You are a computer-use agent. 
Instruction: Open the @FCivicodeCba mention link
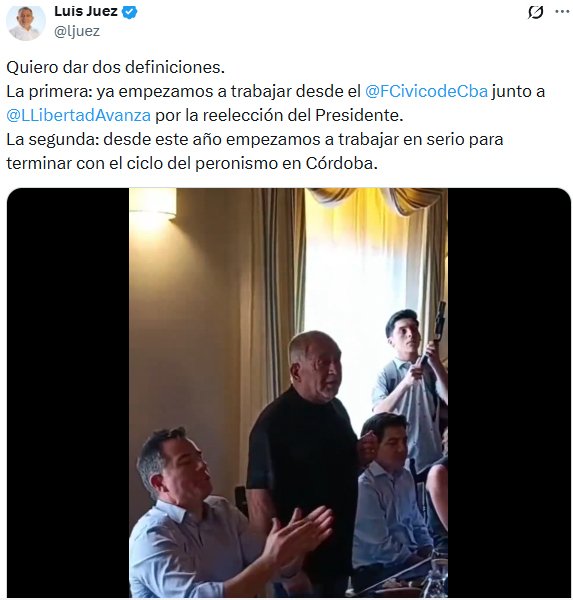click(426, 91)
